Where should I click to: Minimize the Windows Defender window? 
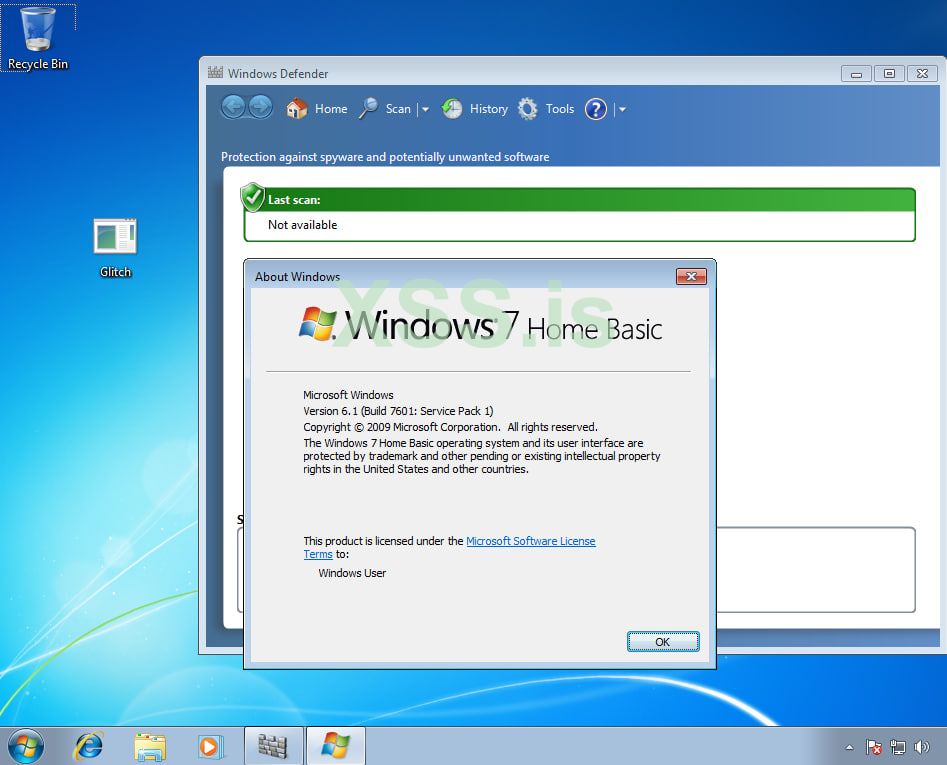pos(856,74)
